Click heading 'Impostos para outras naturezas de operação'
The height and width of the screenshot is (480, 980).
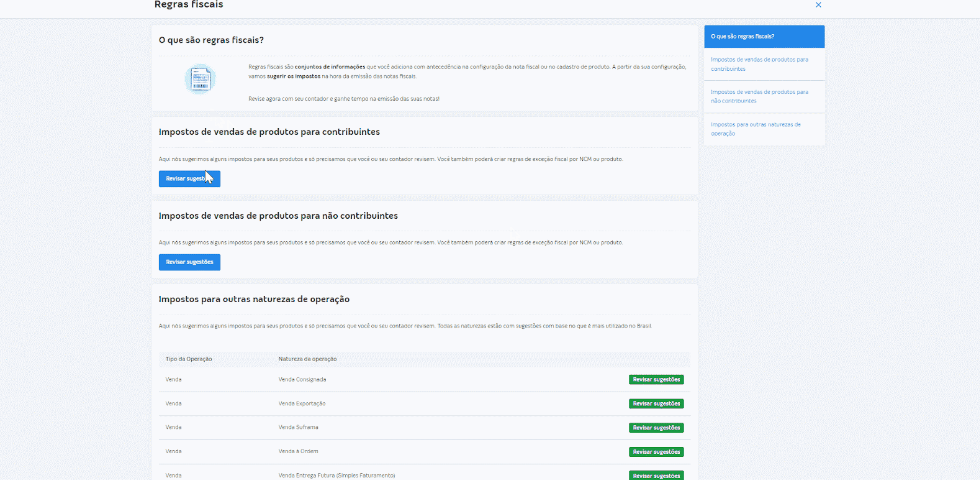coord(254,299)
